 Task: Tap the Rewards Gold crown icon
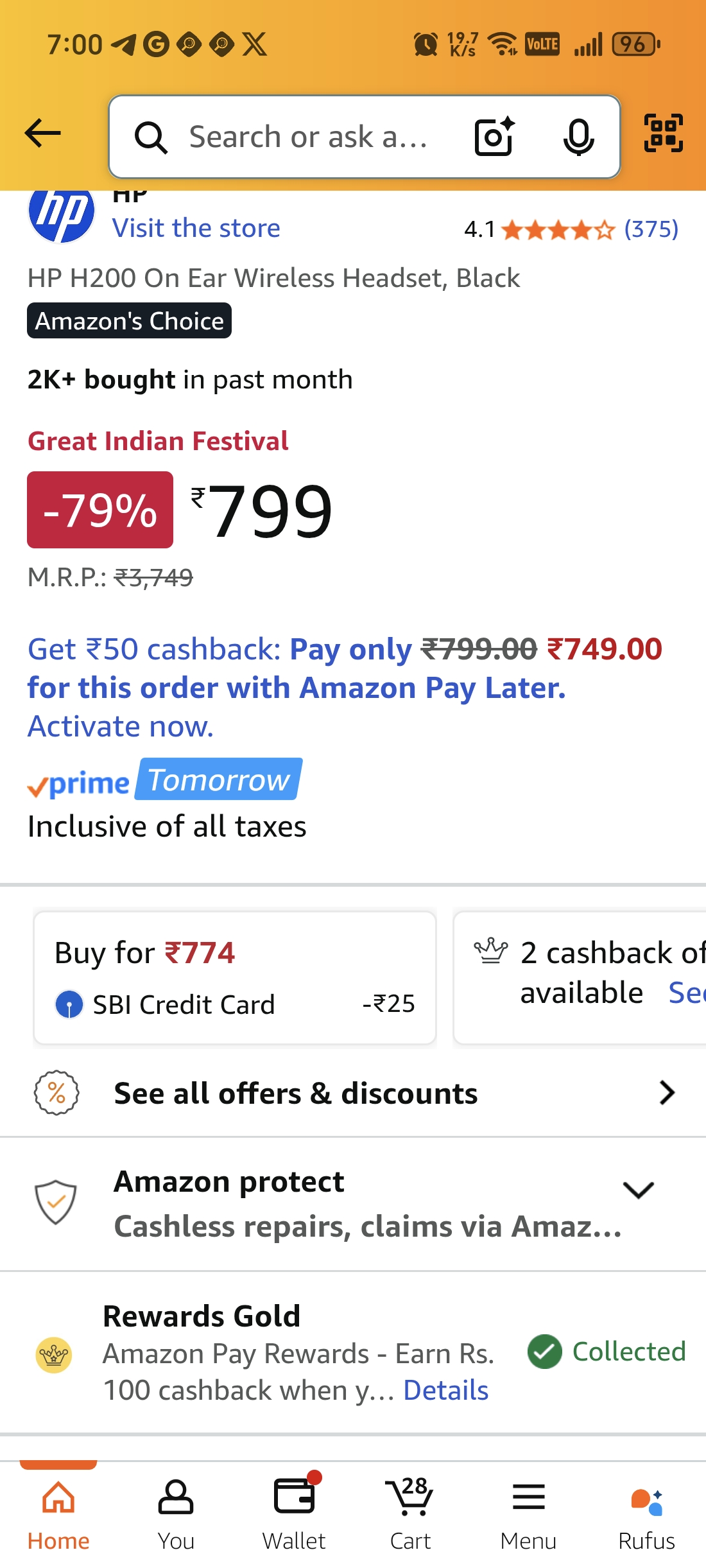54,1355
